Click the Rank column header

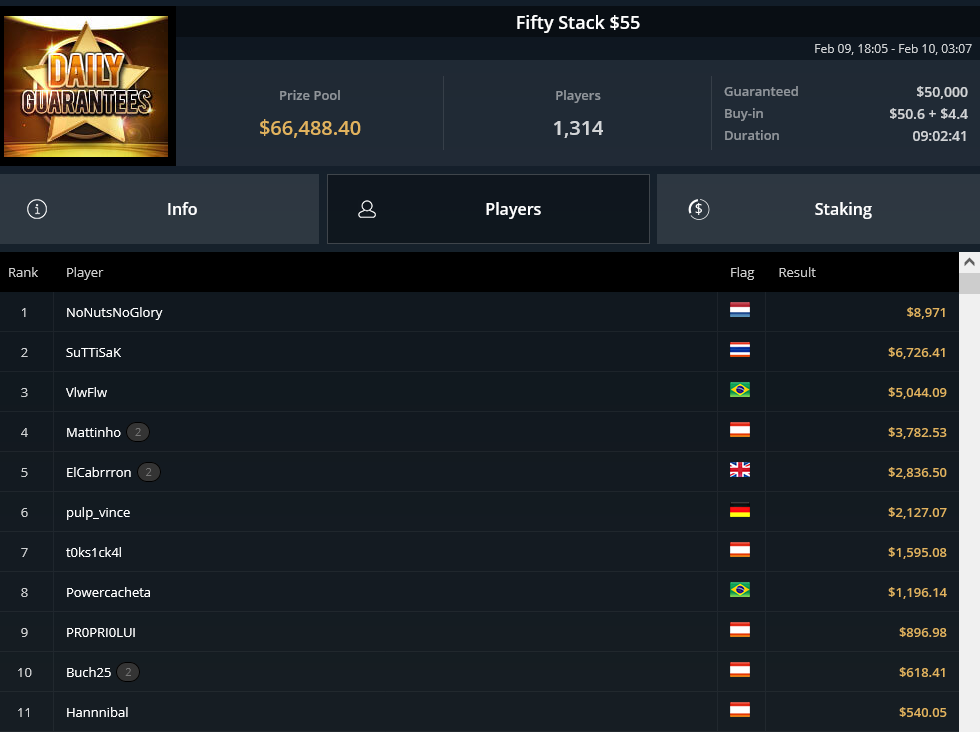pyautogui.click(x=23, y=273)
